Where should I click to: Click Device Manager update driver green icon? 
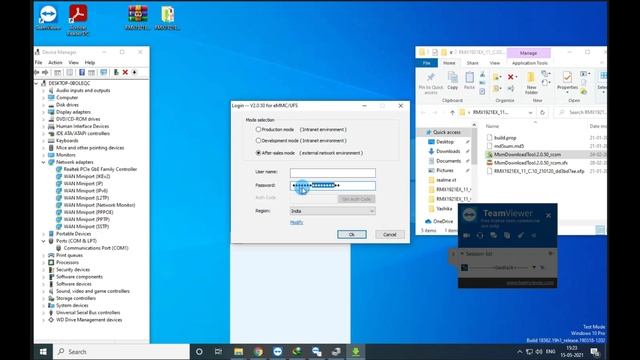pos(116,72)
